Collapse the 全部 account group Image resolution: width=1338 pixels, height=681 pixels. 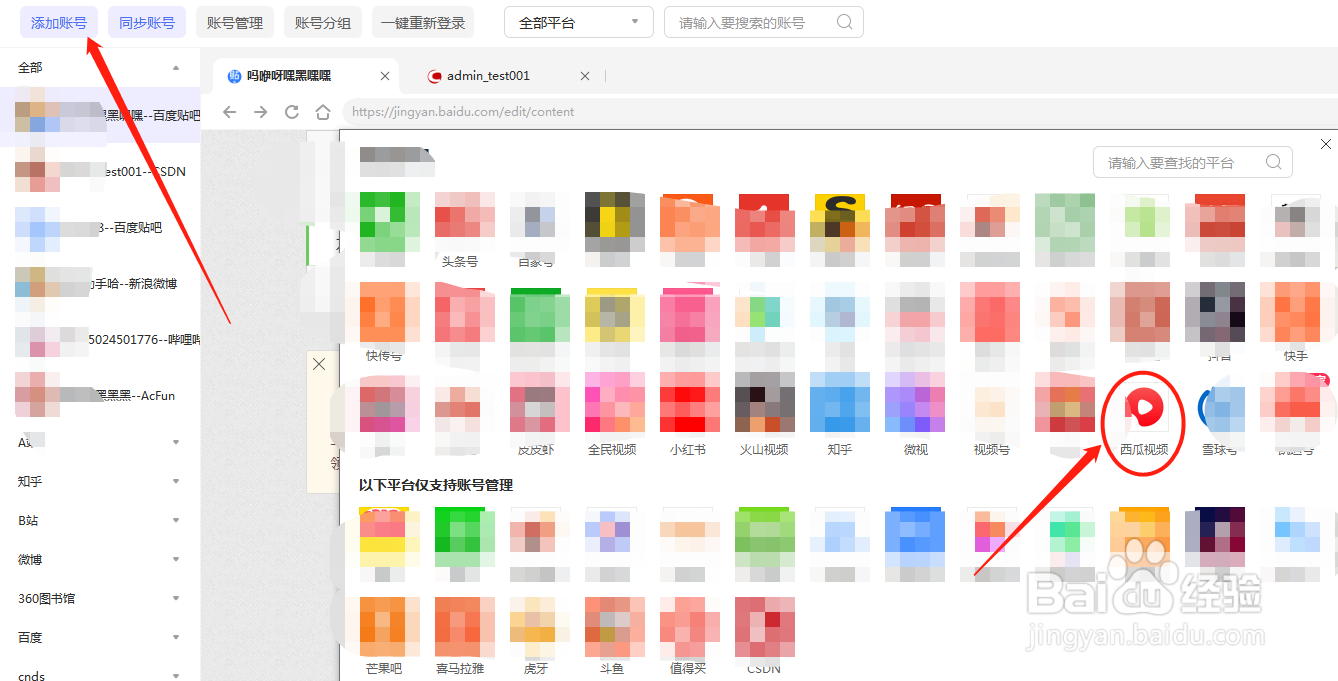pyautogui.click(x=176, y=68)
